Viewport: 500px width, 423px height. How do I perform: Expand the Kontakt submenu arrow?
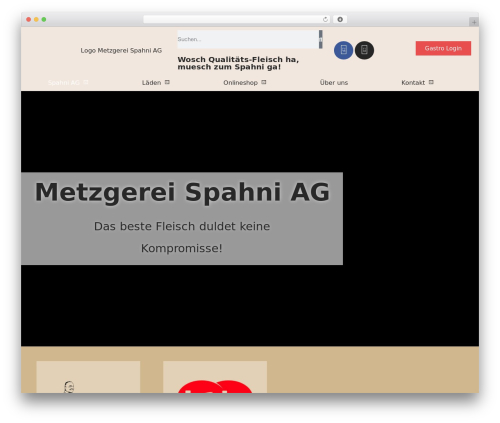point(431,82)
